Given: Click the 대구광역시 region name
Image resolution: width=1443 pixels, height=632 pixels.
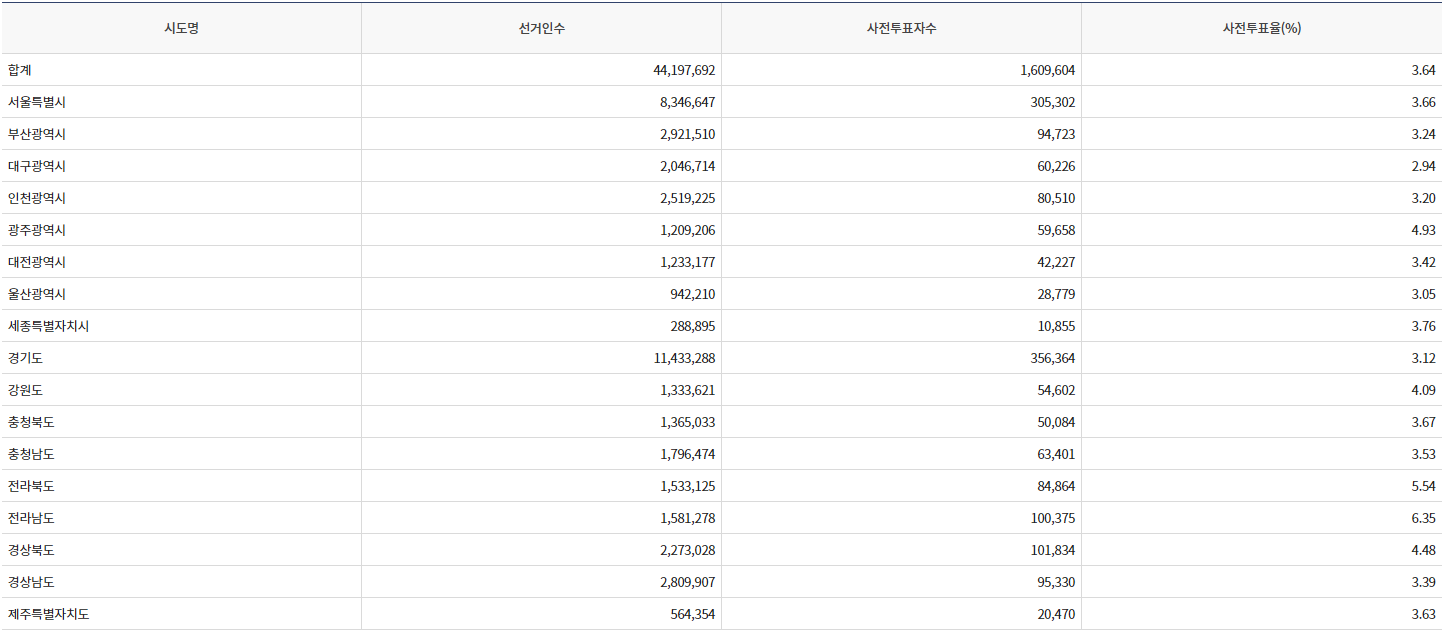Looking at the screenshot, I should click(37, 166).
